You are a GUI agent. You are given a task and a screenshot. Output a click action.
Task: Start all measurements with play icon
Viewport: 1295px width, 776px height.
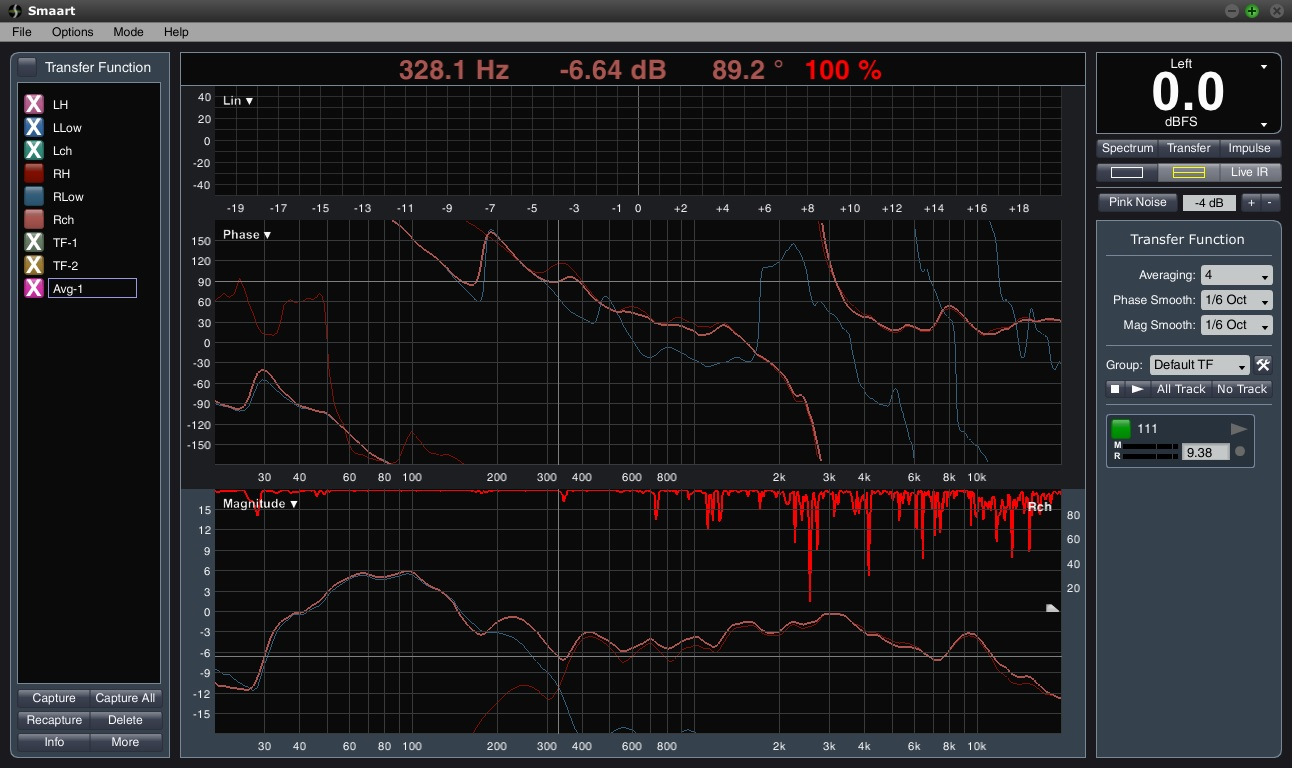(x=1137, y=389)
